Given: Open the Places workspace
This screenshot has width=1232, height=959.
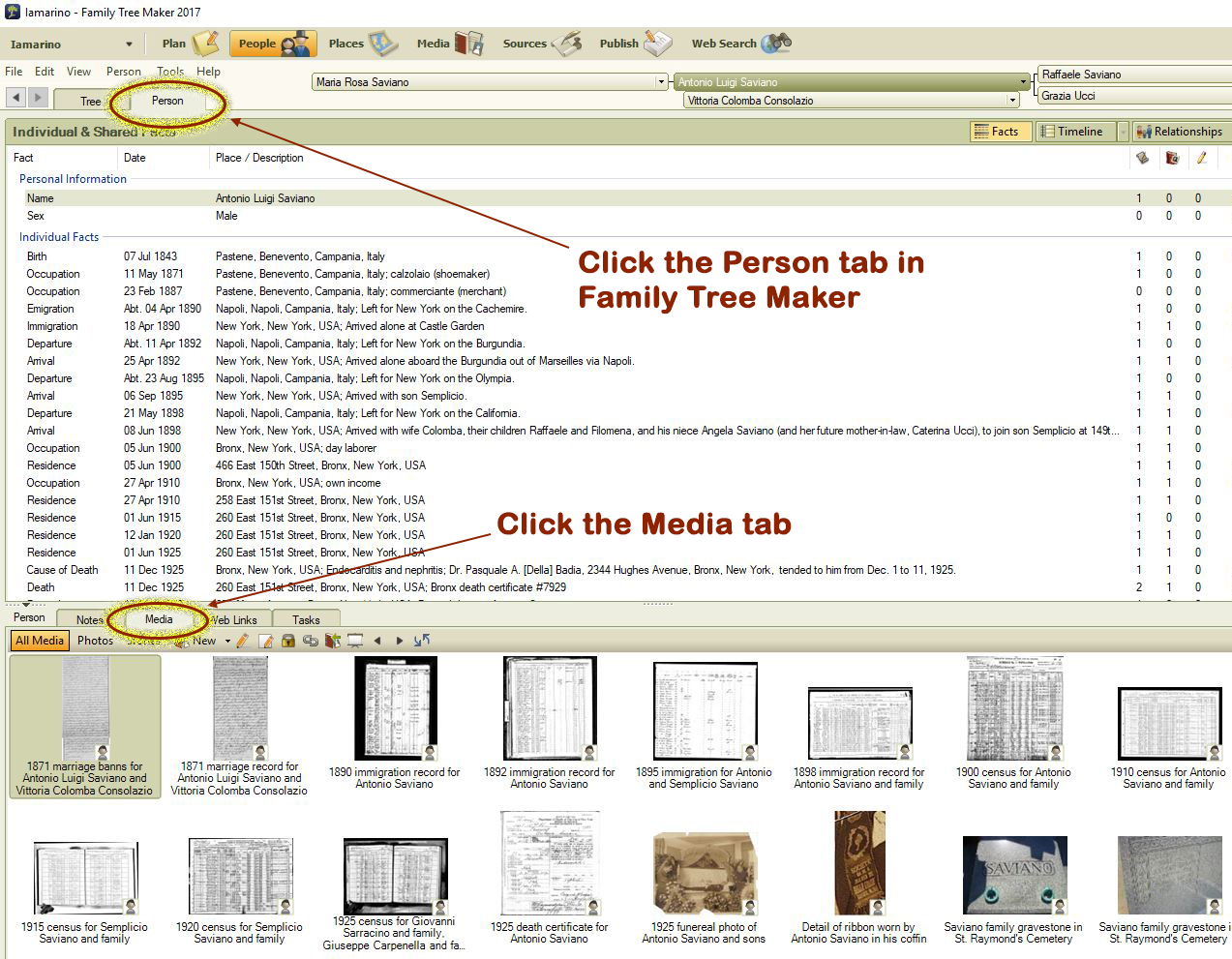Looking at the screenshot, I should 363,44.
